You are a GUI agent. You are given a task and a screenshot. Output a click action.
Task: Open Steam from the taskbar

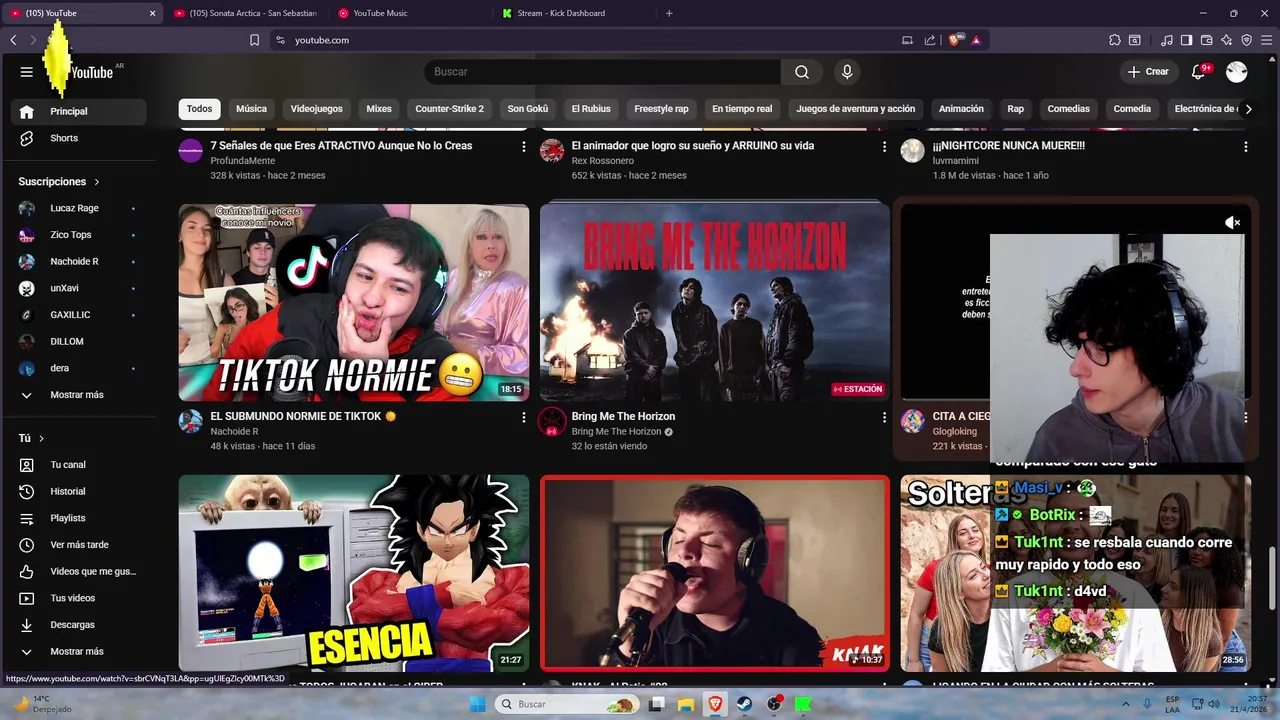click(744, 704)
